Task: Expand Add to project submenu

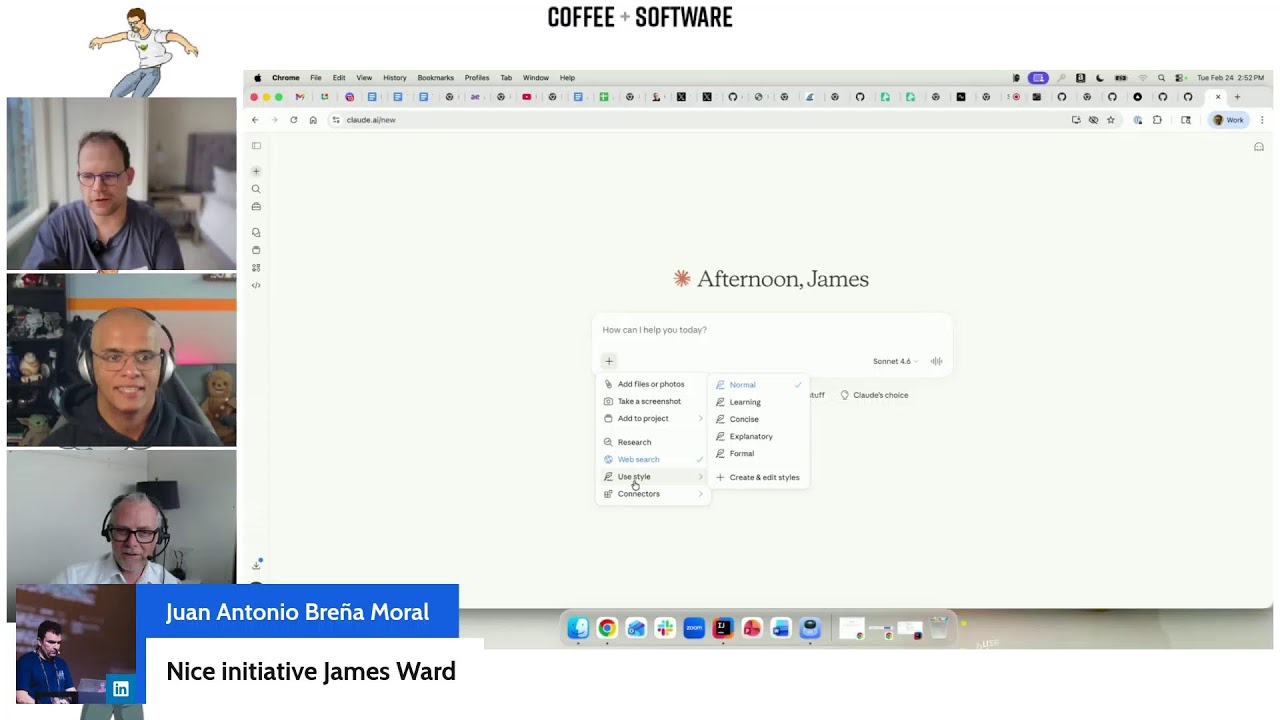Action: point(653,418)
